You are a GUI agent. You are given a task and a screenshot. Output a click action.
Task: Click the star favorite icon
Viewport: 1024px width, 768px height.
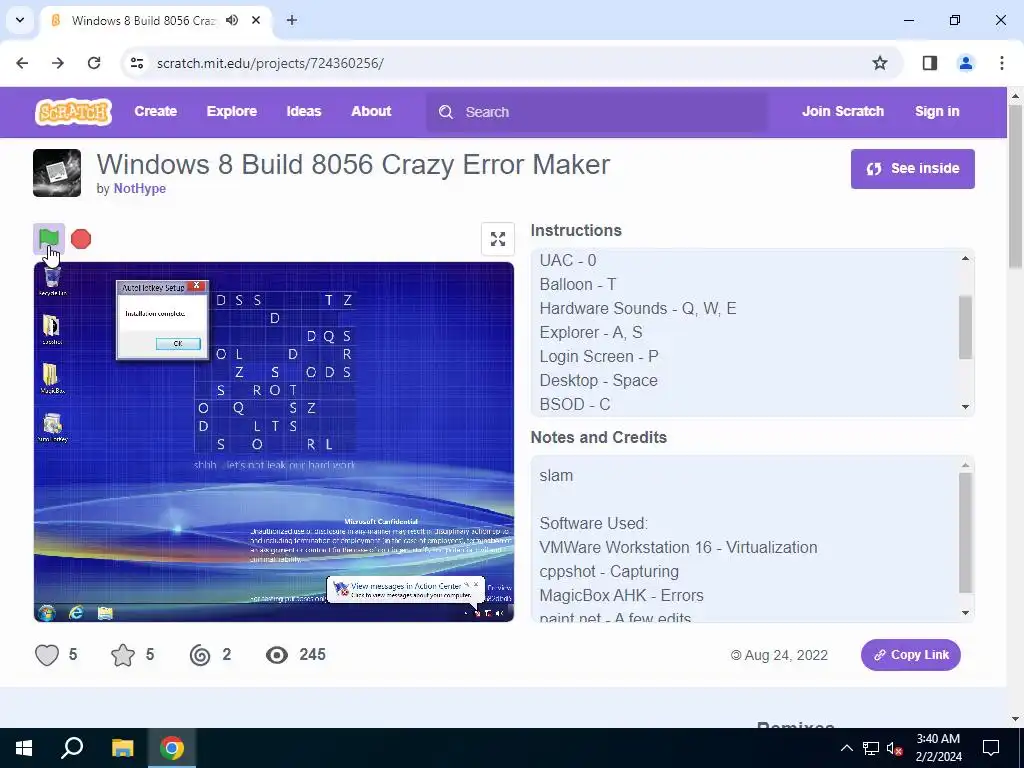pyautogui.click(x=123, y=655)
